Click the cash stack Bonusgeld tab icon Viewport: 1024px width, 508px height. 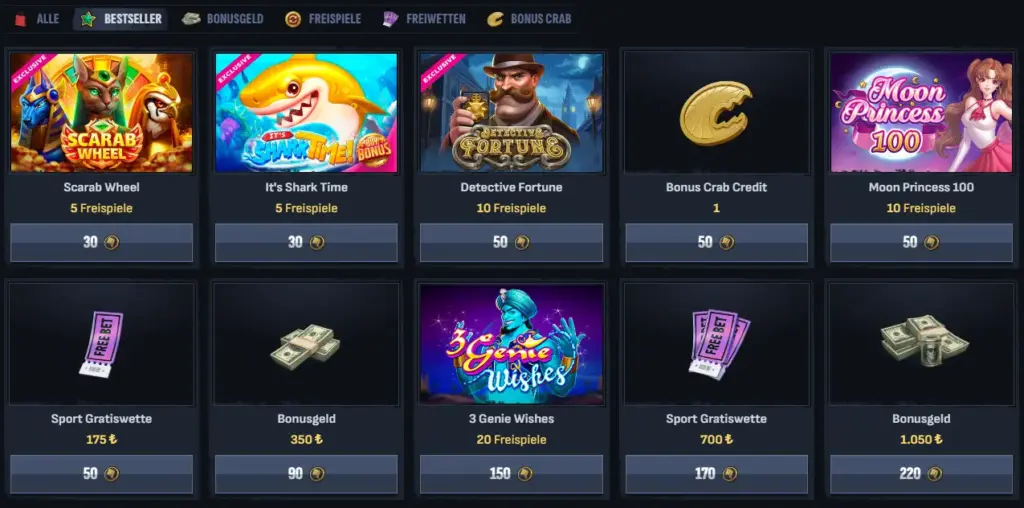[191, 19]
